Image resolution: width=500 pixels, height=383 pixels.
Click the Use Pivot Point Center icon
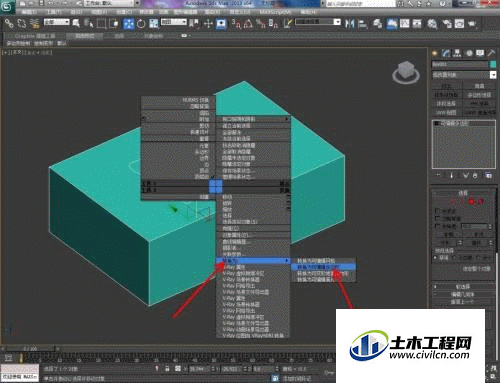[x=194, y=23]
